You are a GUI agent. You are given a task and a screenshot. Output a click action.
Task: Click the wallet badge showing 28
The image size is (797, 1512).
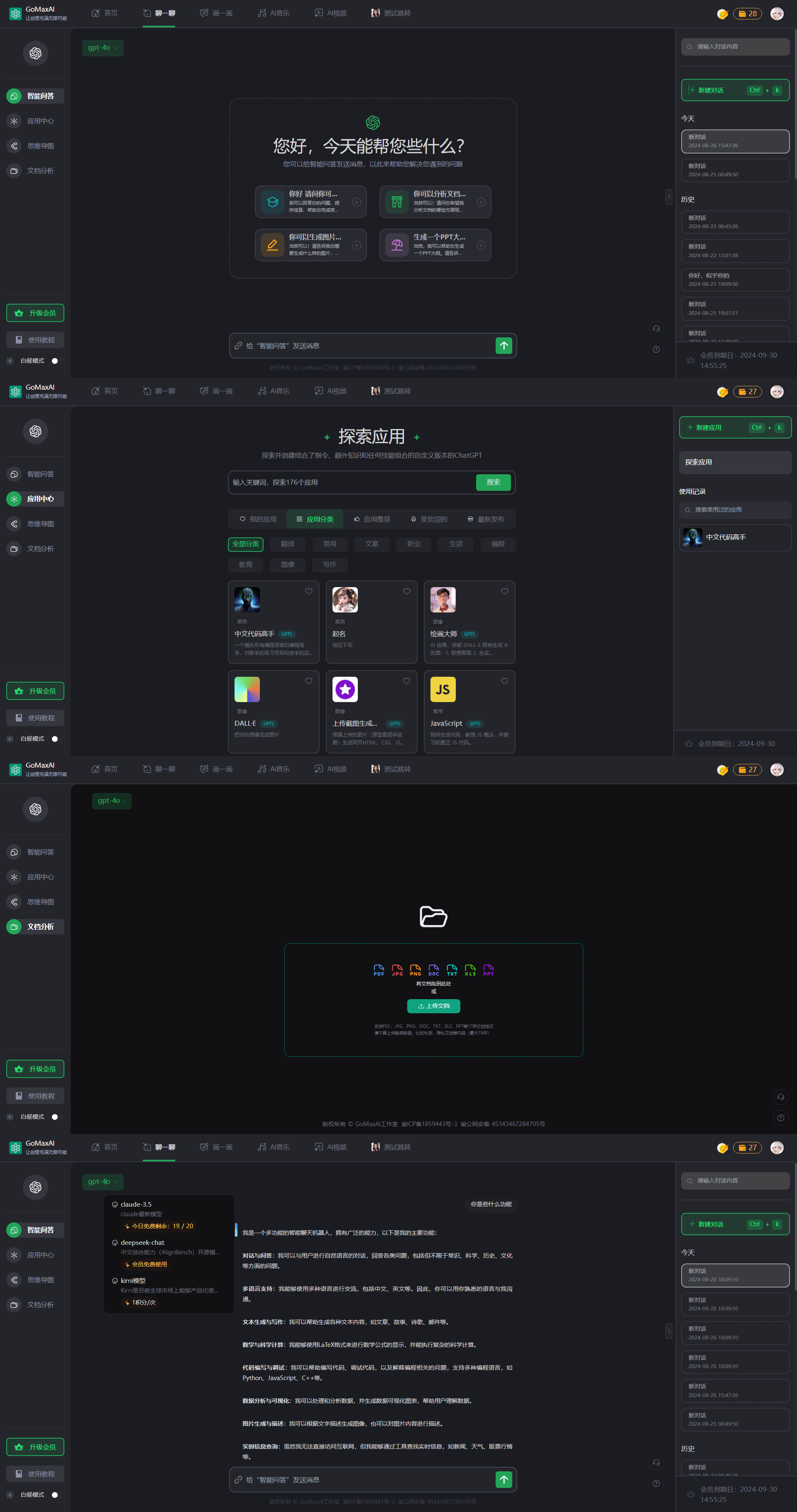(x=747, y=14)
